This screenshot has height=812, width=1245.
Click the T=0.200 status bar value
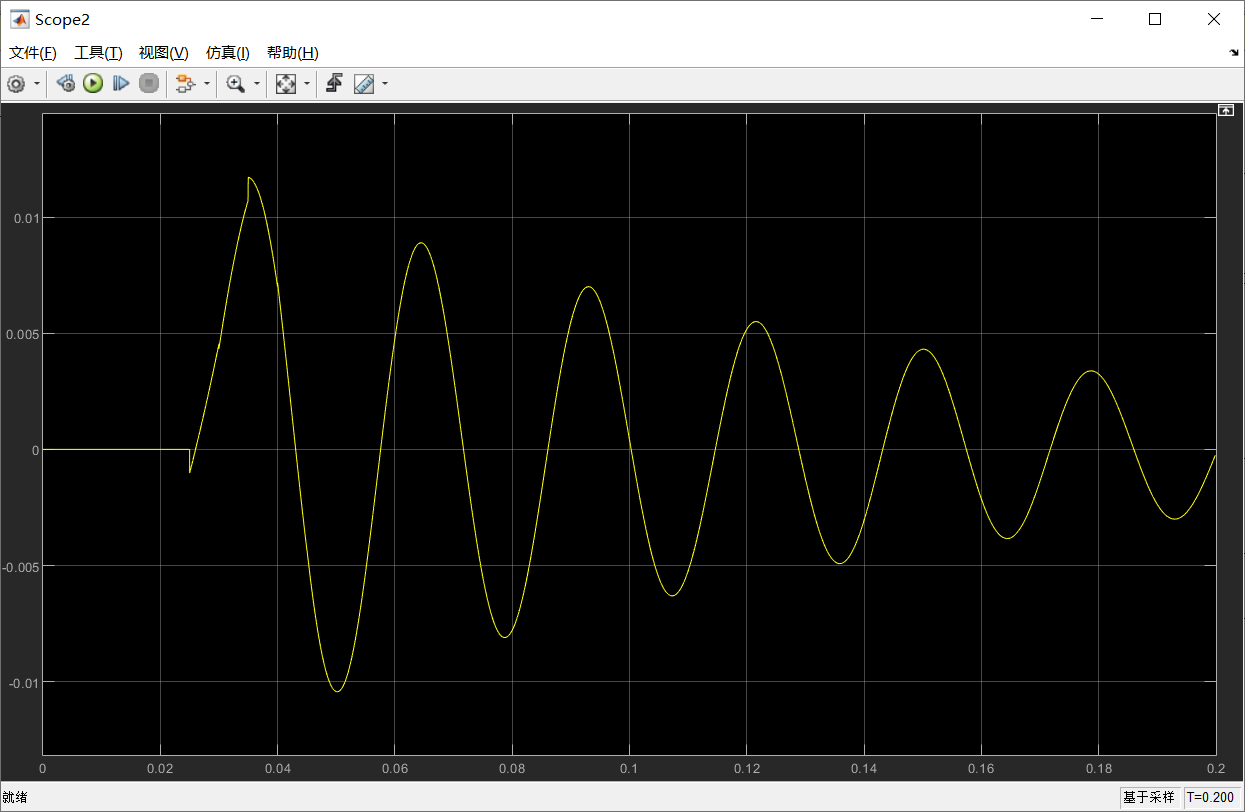pyautogui.click(x=1210, y=797)
